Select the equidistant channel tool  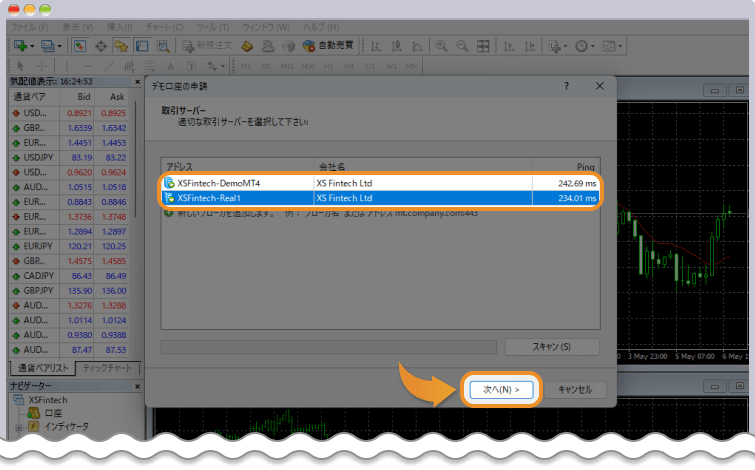click(x=129, y=66)
